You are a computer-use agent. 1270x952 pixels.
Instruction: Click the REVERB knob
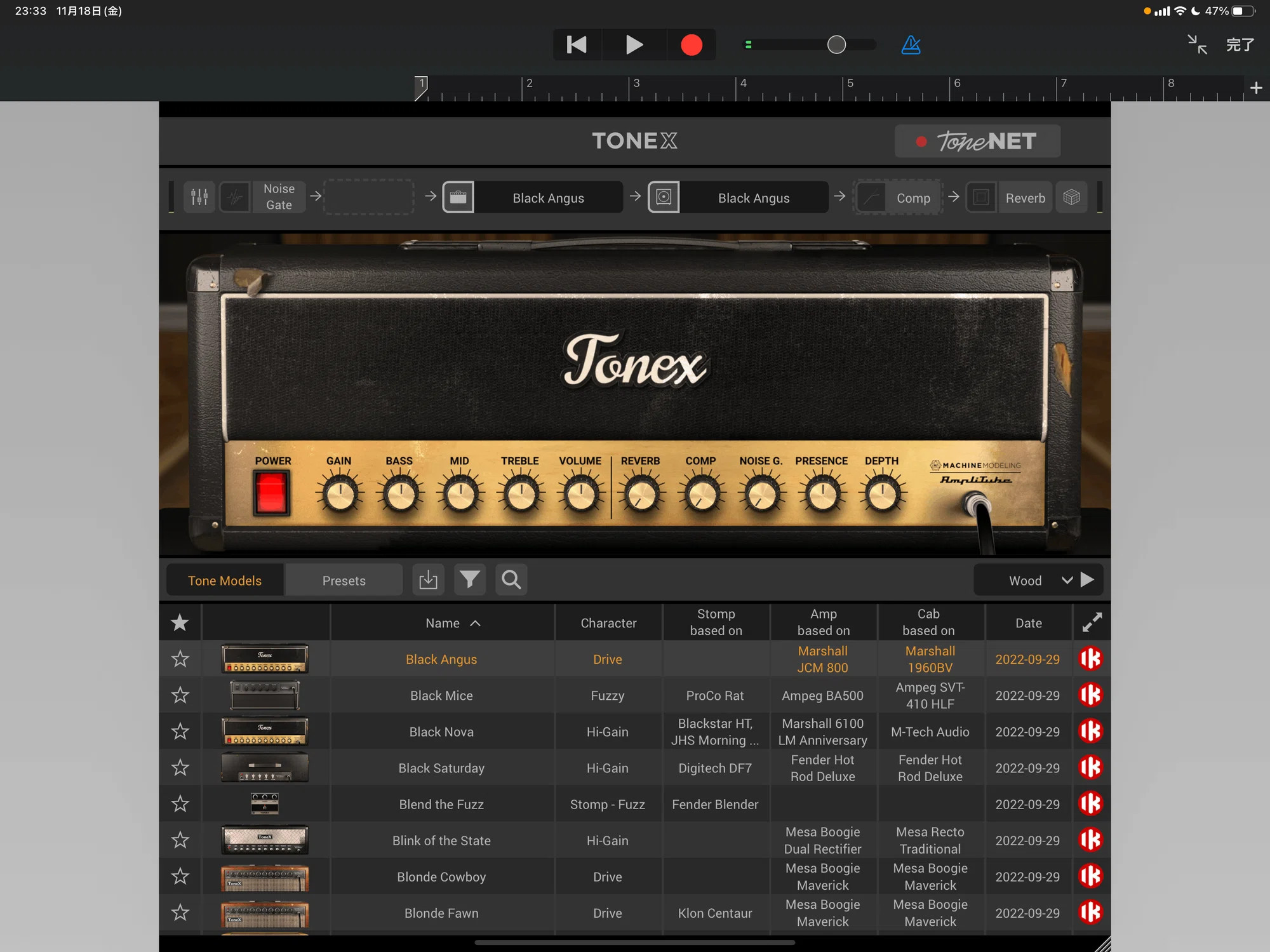[x=641, y=495]
